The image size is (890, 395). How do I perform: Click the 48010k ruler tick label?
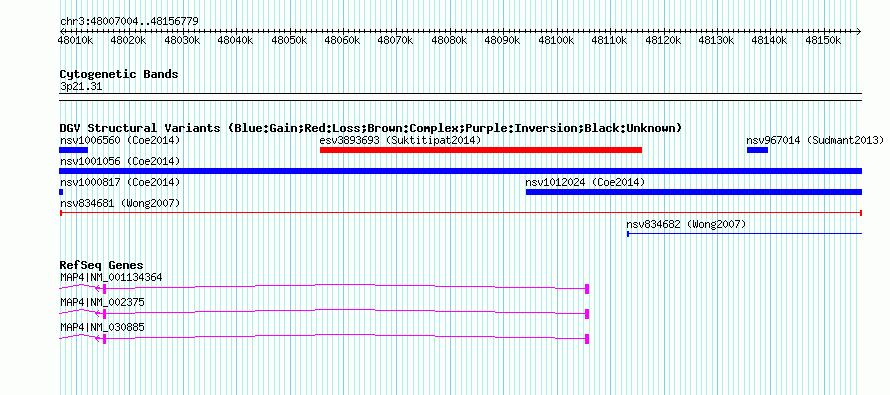click(75, 40)
